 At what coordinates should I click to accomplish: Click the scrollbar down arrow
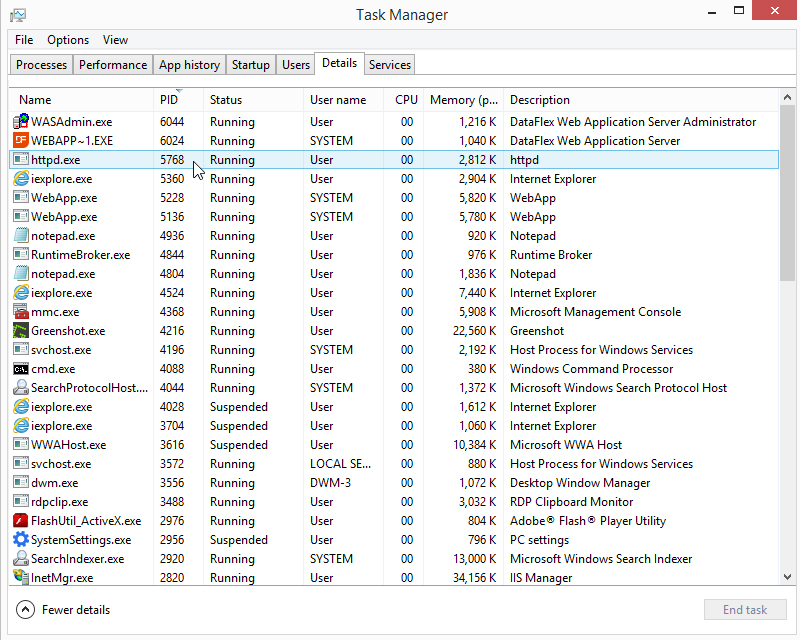point(787,577)
